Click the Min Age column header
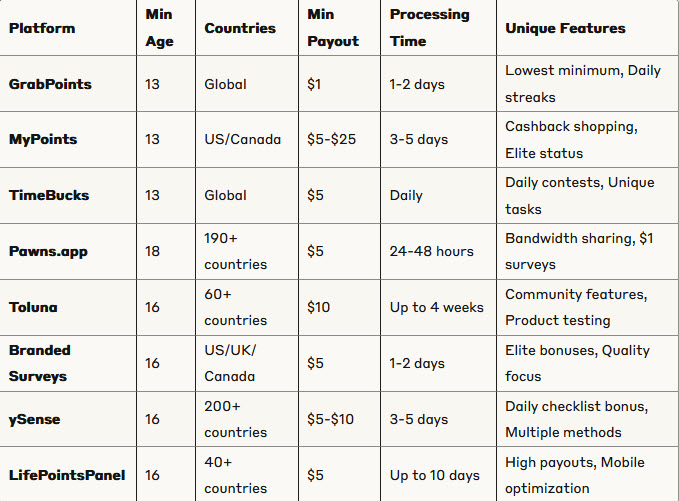This screenshot has height=501, width=679. 159,28
